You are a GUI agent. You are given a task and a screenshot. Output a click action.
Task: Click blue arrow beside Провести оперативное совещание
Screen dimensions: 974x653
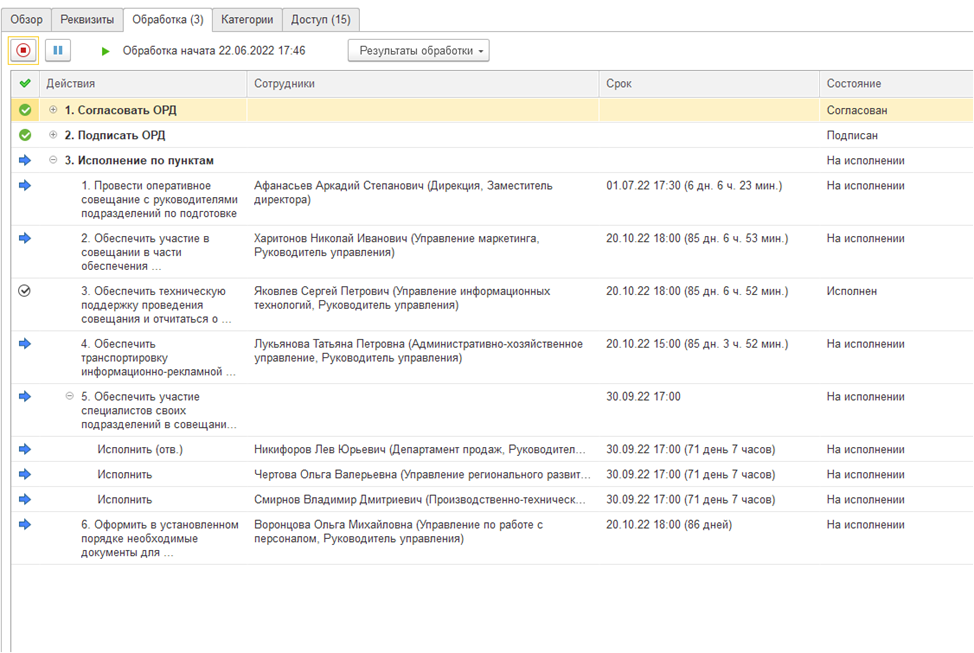tap(25, 185)
